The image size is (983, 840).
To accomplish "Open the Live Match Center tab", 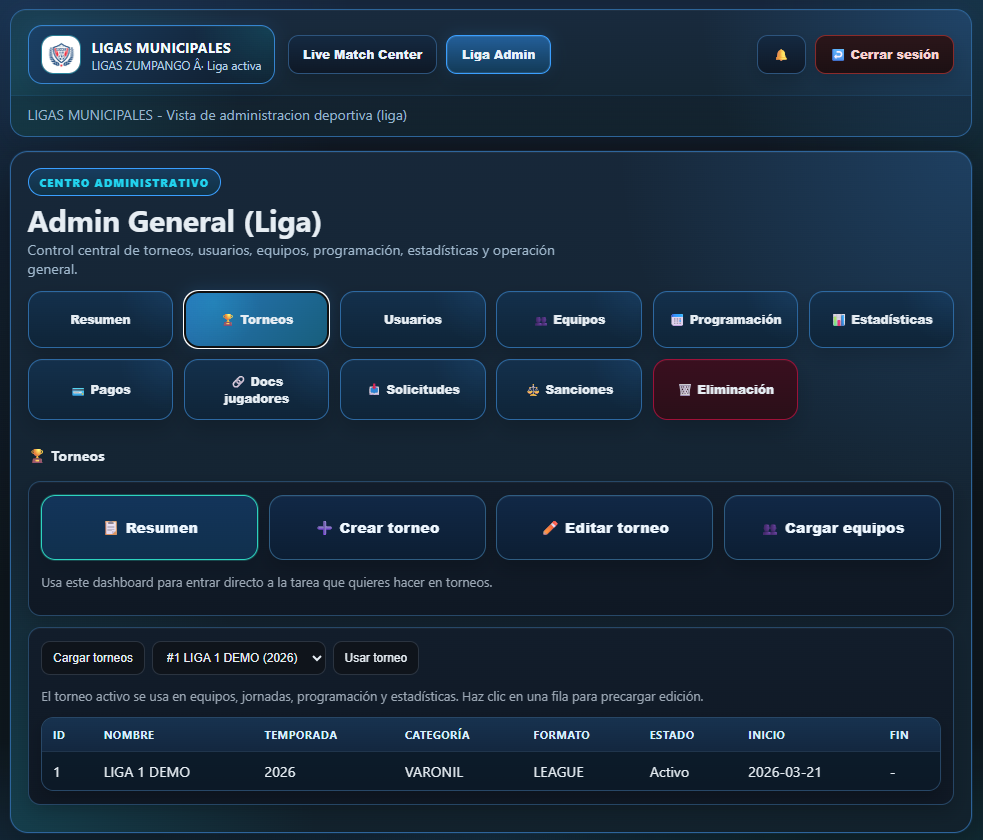I will pyautogui.click(x=362, y=55).
